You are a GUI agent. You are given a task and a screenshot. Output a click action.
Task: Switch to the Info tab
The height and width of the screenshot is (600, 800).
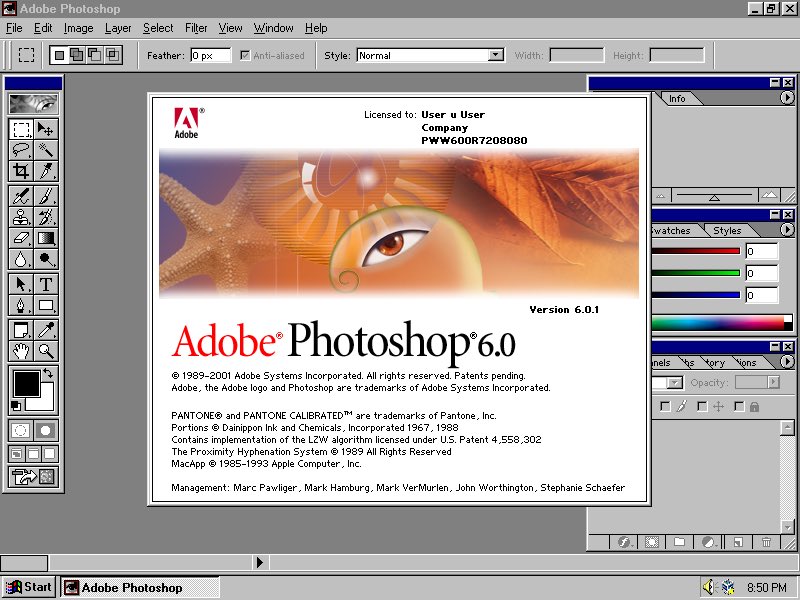677,98
